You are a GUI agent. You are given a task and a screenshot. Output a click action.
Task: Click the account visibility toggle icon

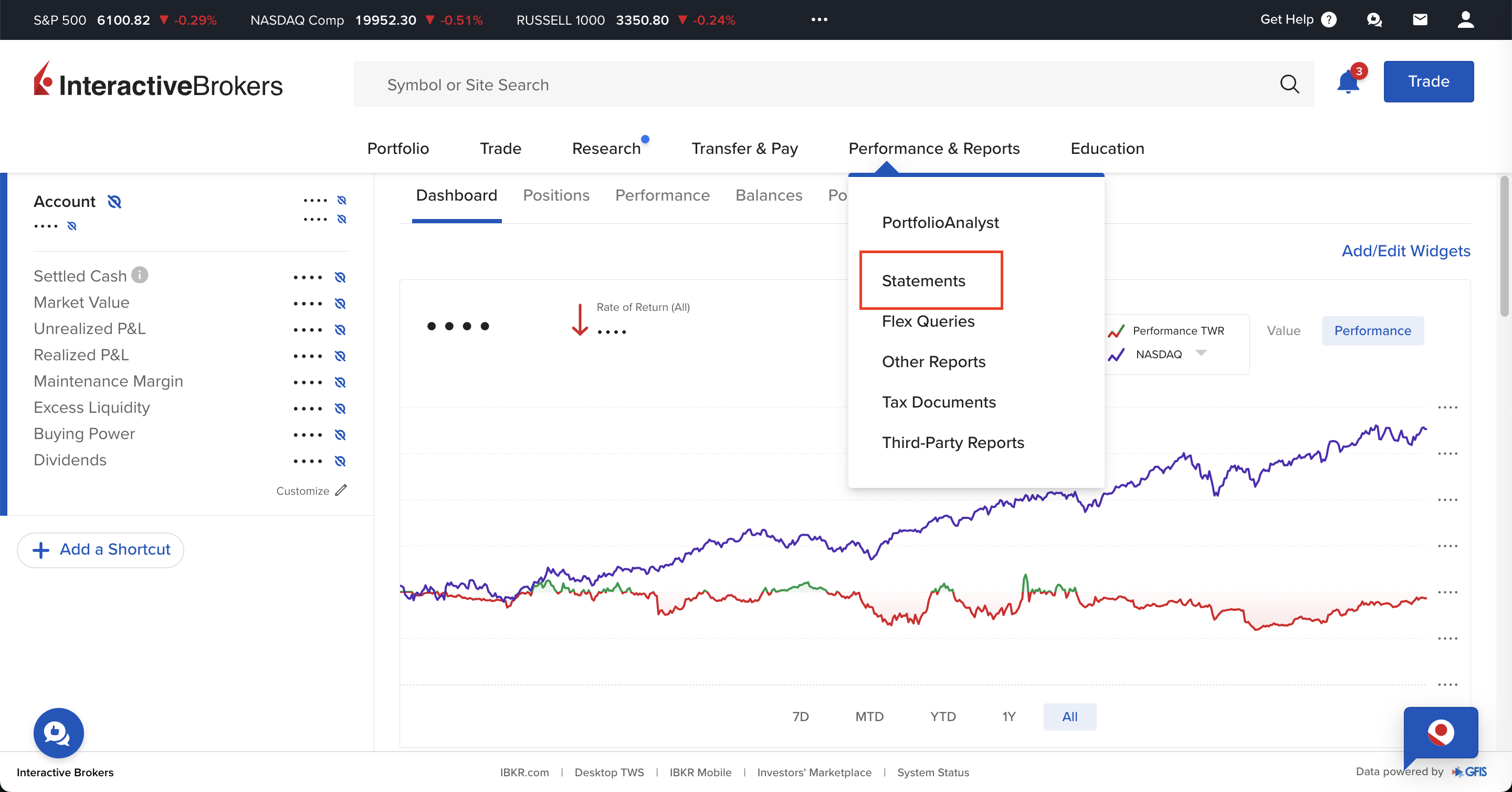pos(113,200)
